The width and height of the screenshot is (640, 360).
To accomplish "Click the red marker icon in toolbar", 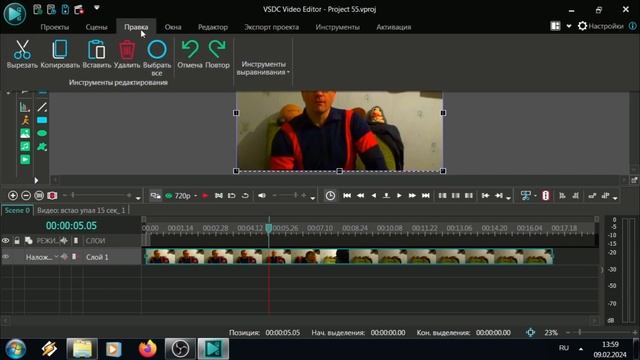I will tap(545, 196).
